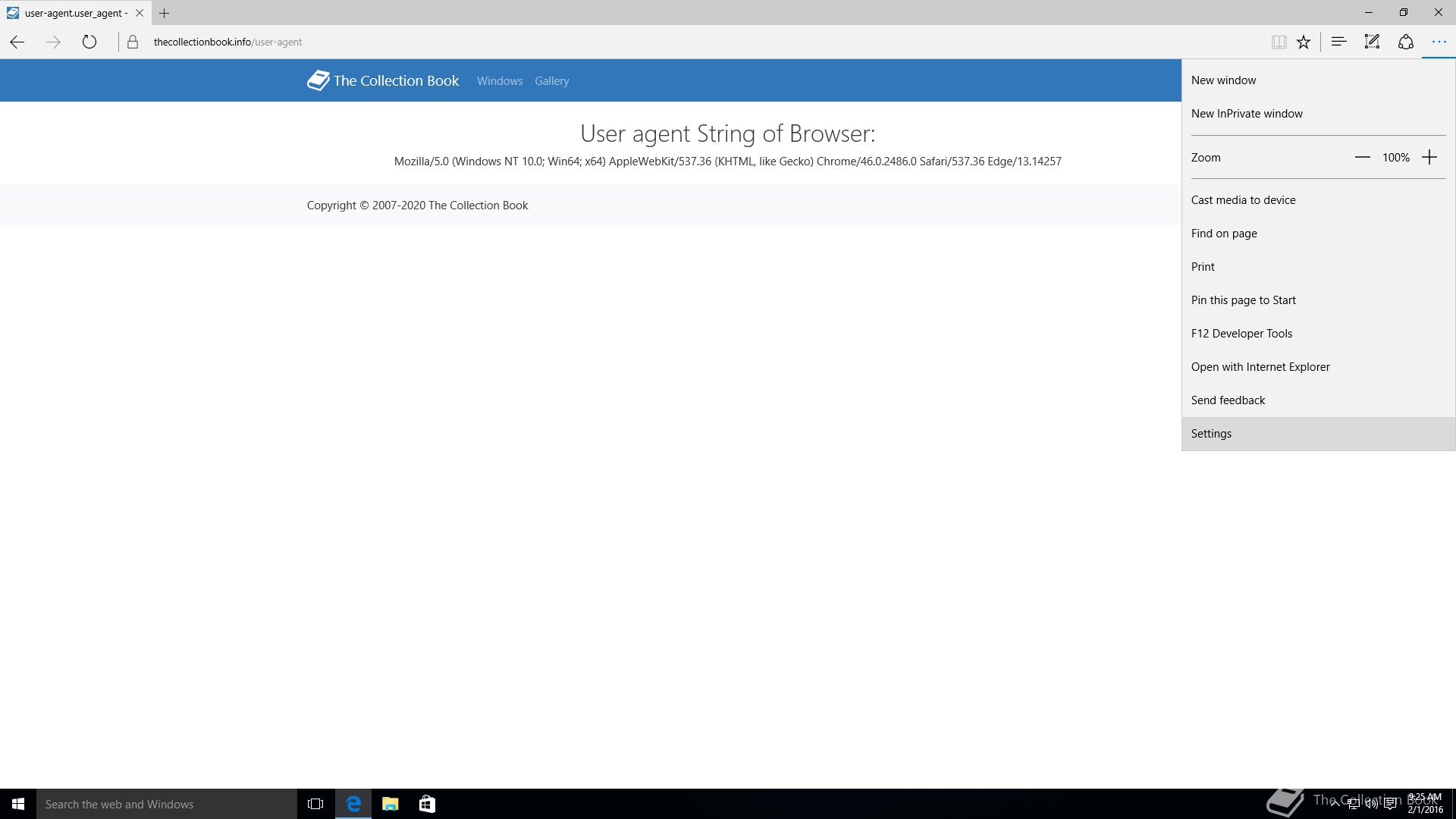This screenshot has width=1456, height=819.
Task: Refresh the current page
Action: (x=89, y=42)
